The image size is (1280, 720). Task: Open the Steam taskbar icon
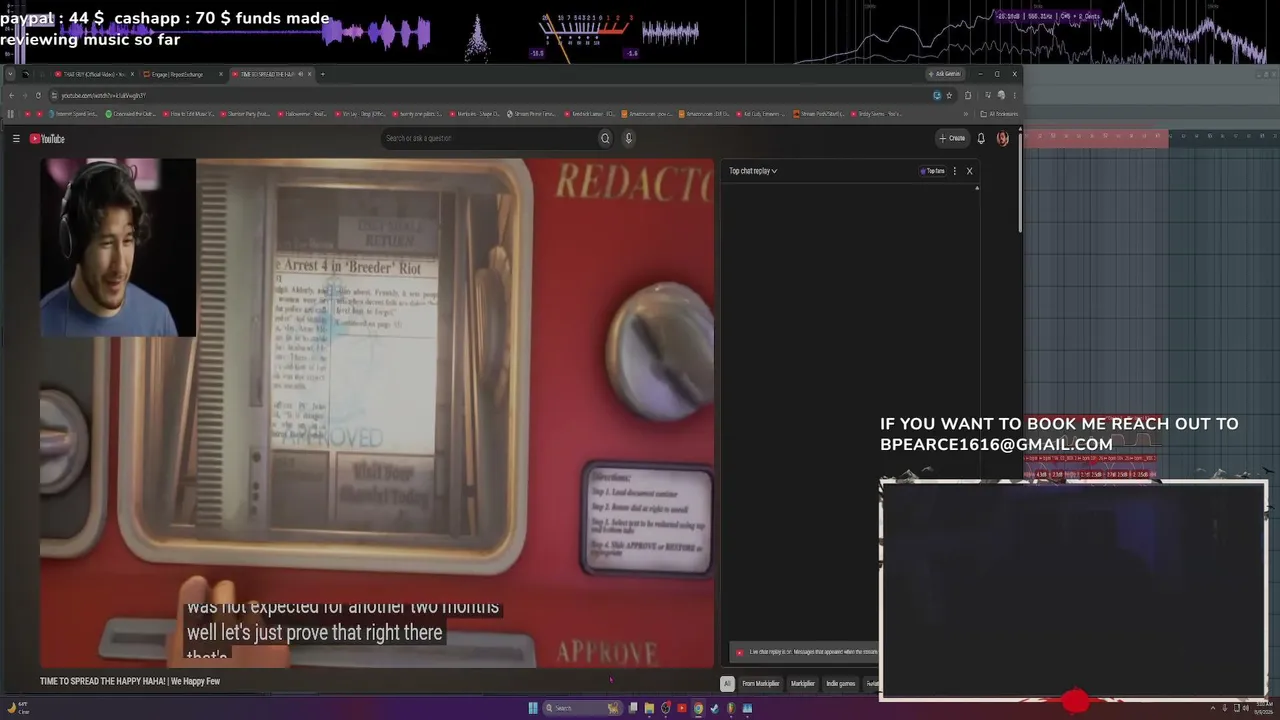point(714,708)
